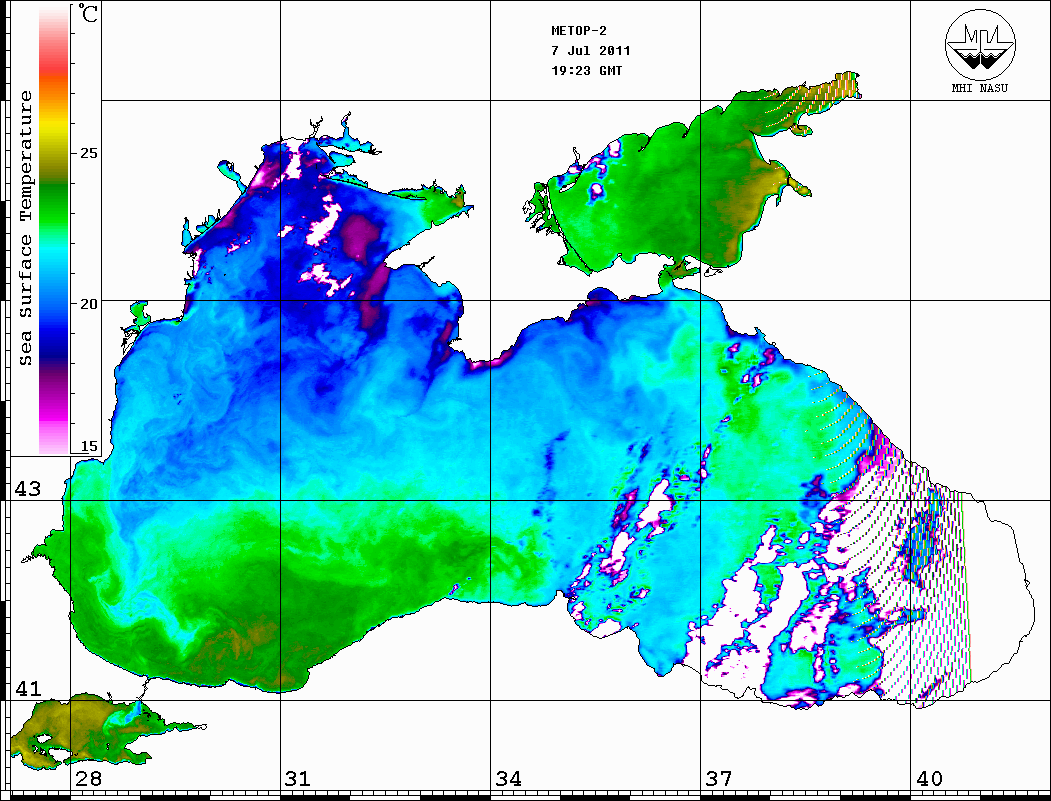Image resolution: width=1051 pixels, height=801 pixels.
Task: Click the 20 value on temperature scale
Action: tap(88, 304)
